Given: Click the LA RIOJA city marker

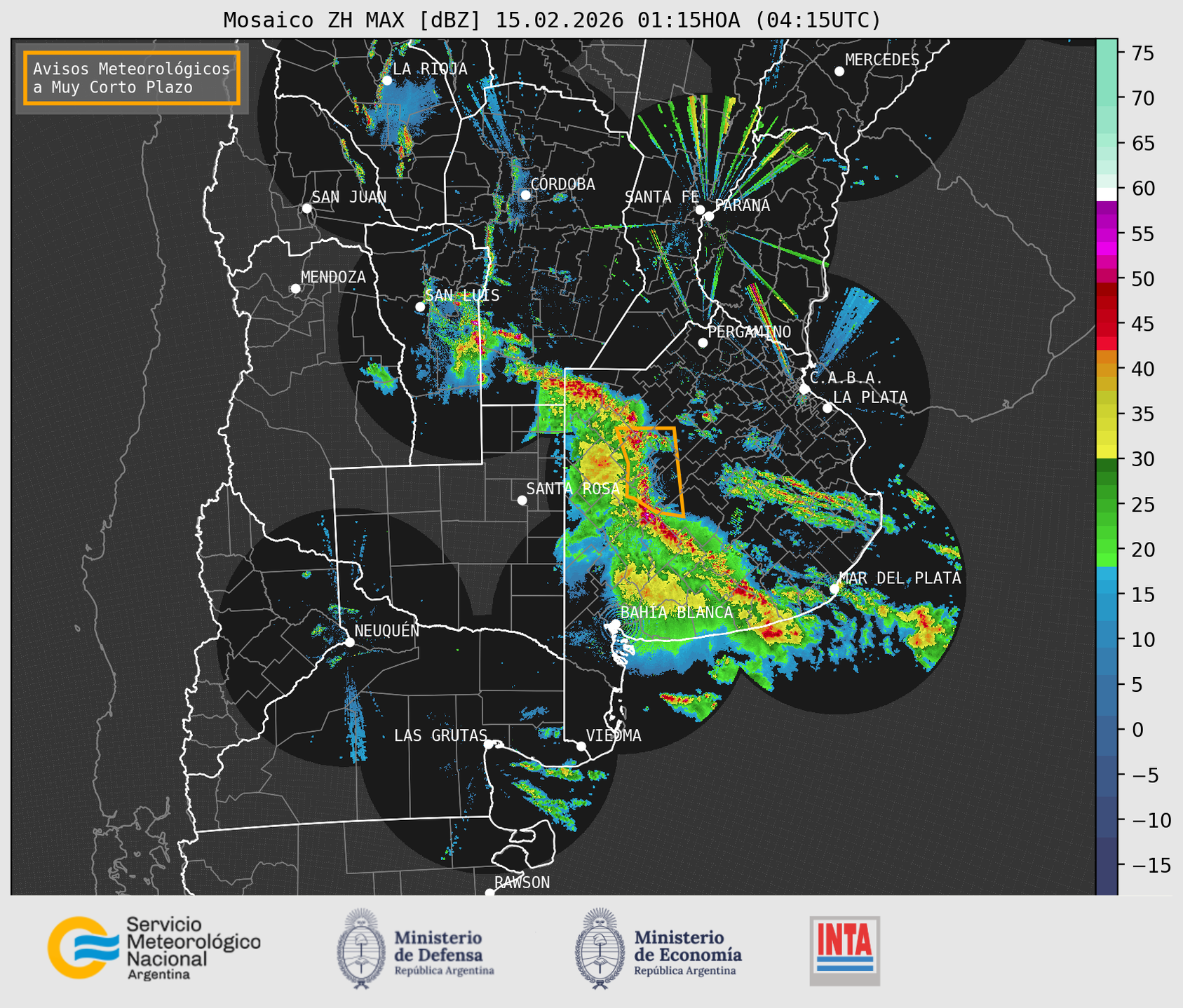Looking at the screenshot, I should (x=386, y=81).
